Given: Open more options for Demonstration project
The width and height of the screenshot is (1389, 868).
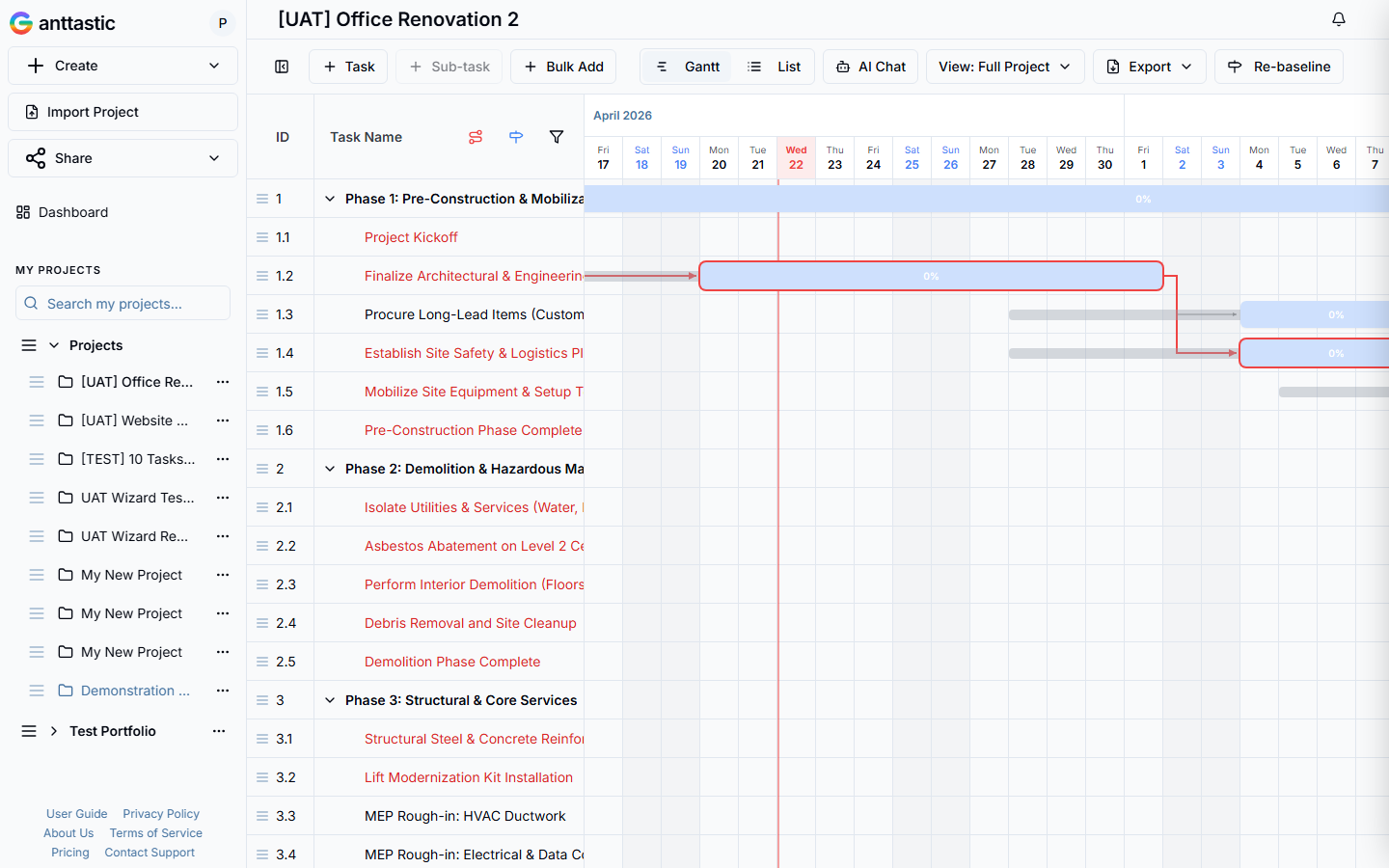Looking at the screenshot, I should click(223, 691).
